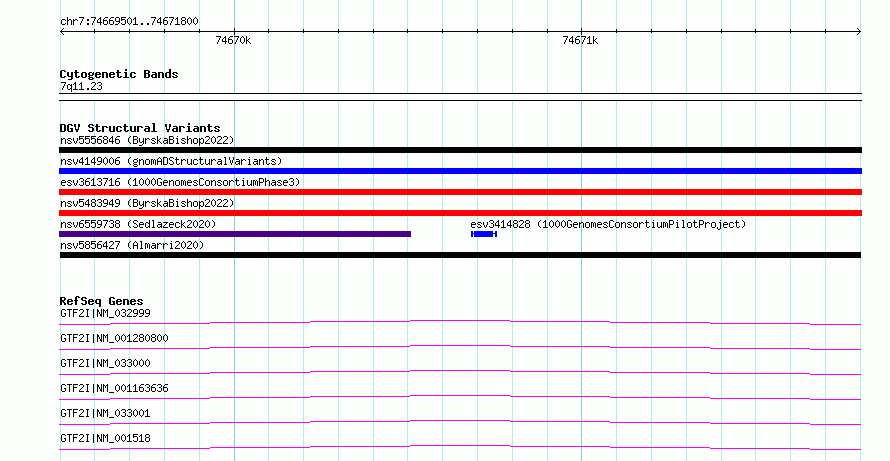Click the red bar for esv3613716
890x461 pixels.
point(460,192)
